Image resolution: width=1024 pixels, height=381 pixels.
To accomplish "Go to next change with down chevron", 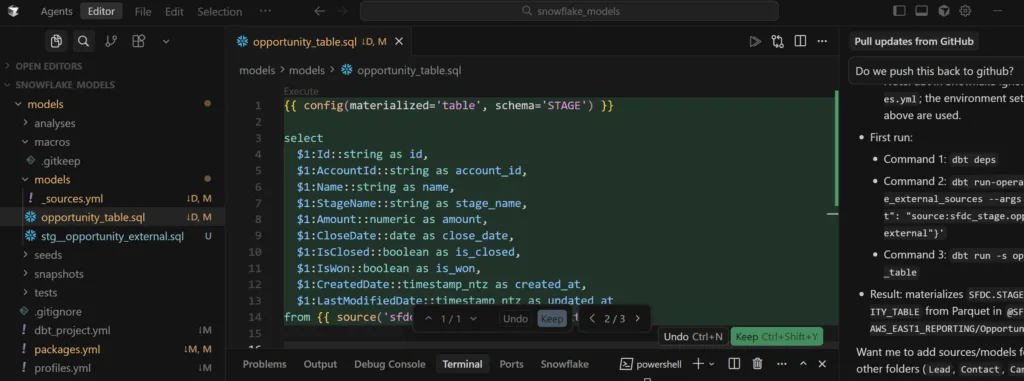I will click(x=473, y=319).
